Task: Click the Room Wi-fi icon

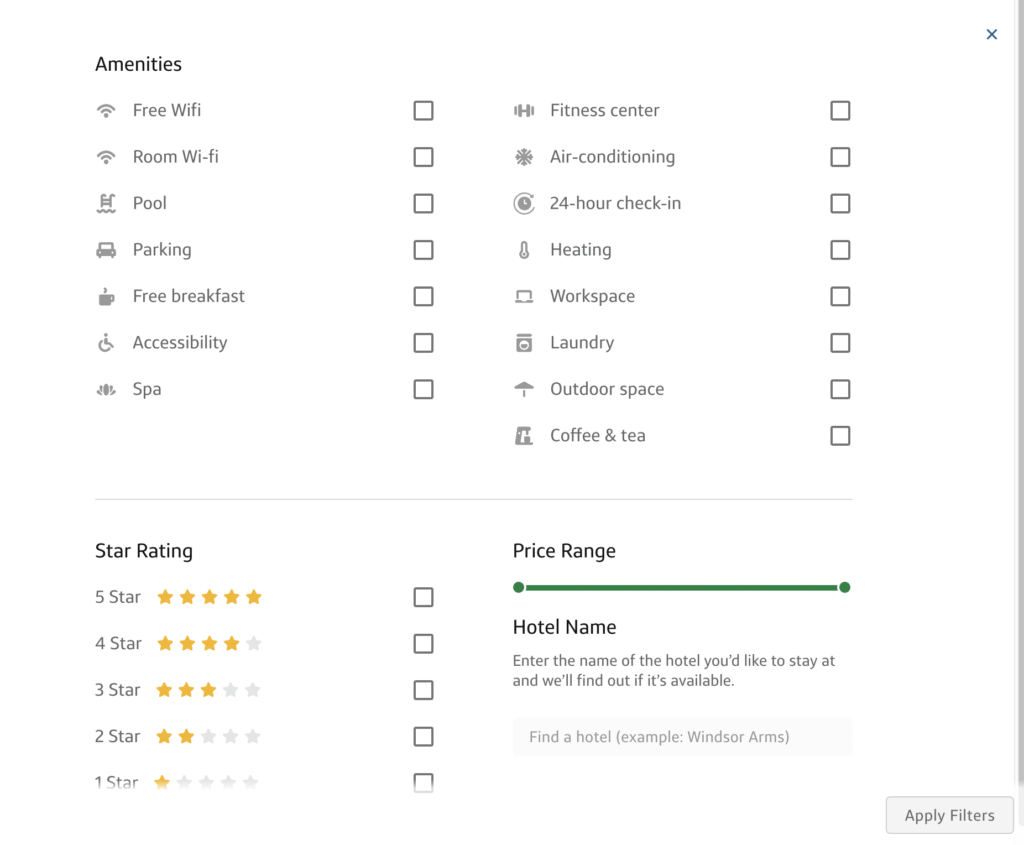Action: click(x=106, y=157)
